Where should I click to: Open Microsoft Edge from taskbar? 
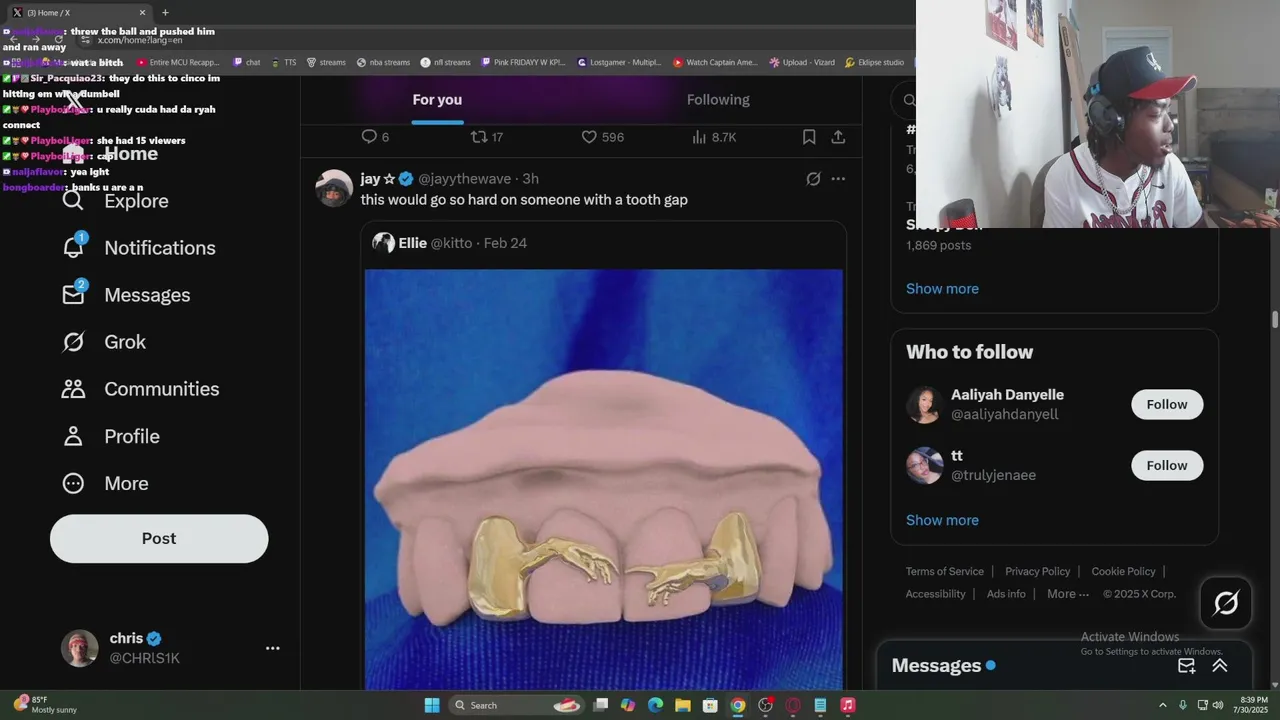pyautogui.click(x=655, y=705)
